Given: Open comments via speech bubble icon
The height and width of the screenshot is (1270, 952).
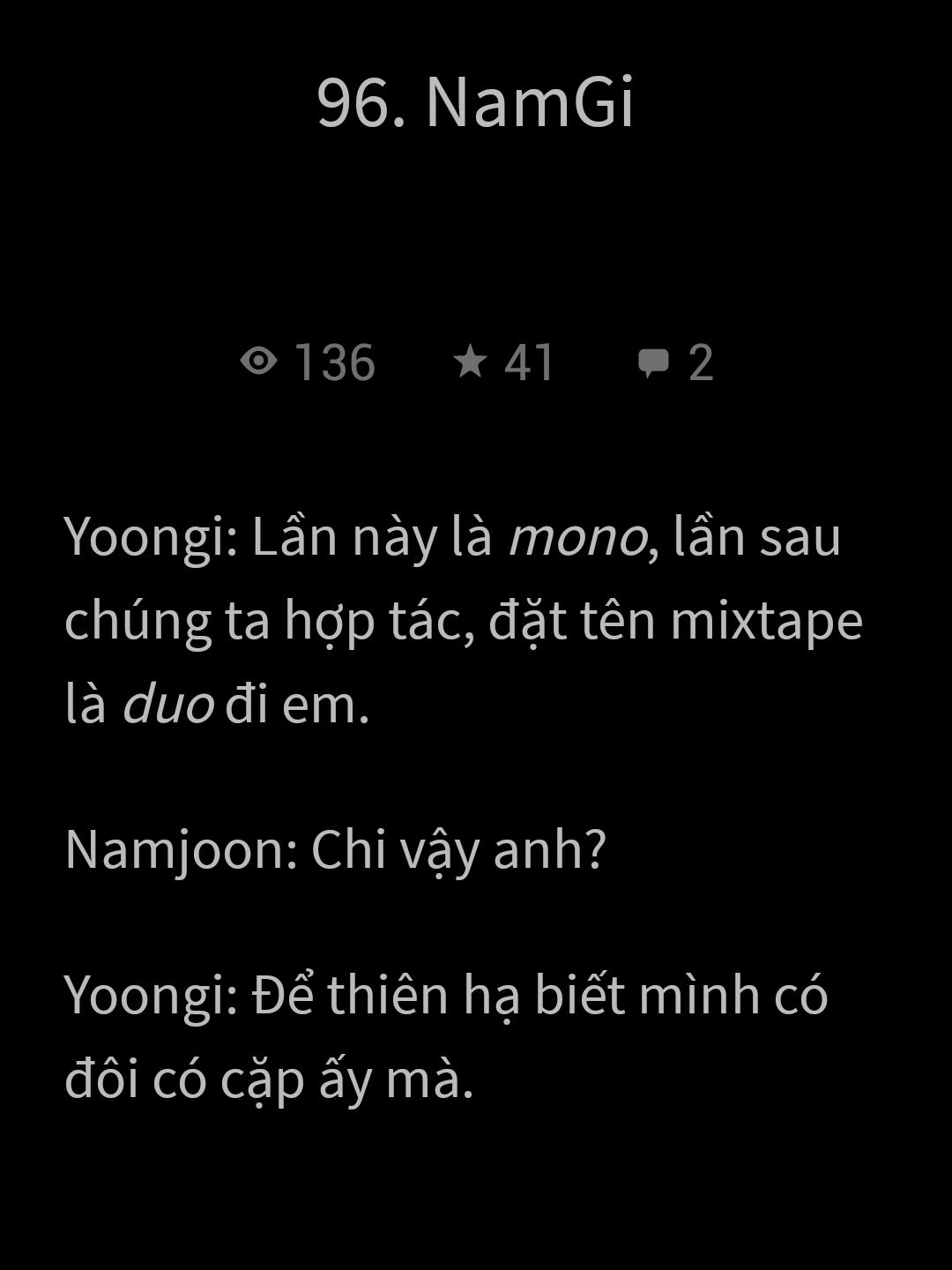Looking at the screenshot, I should pos(653,362).
